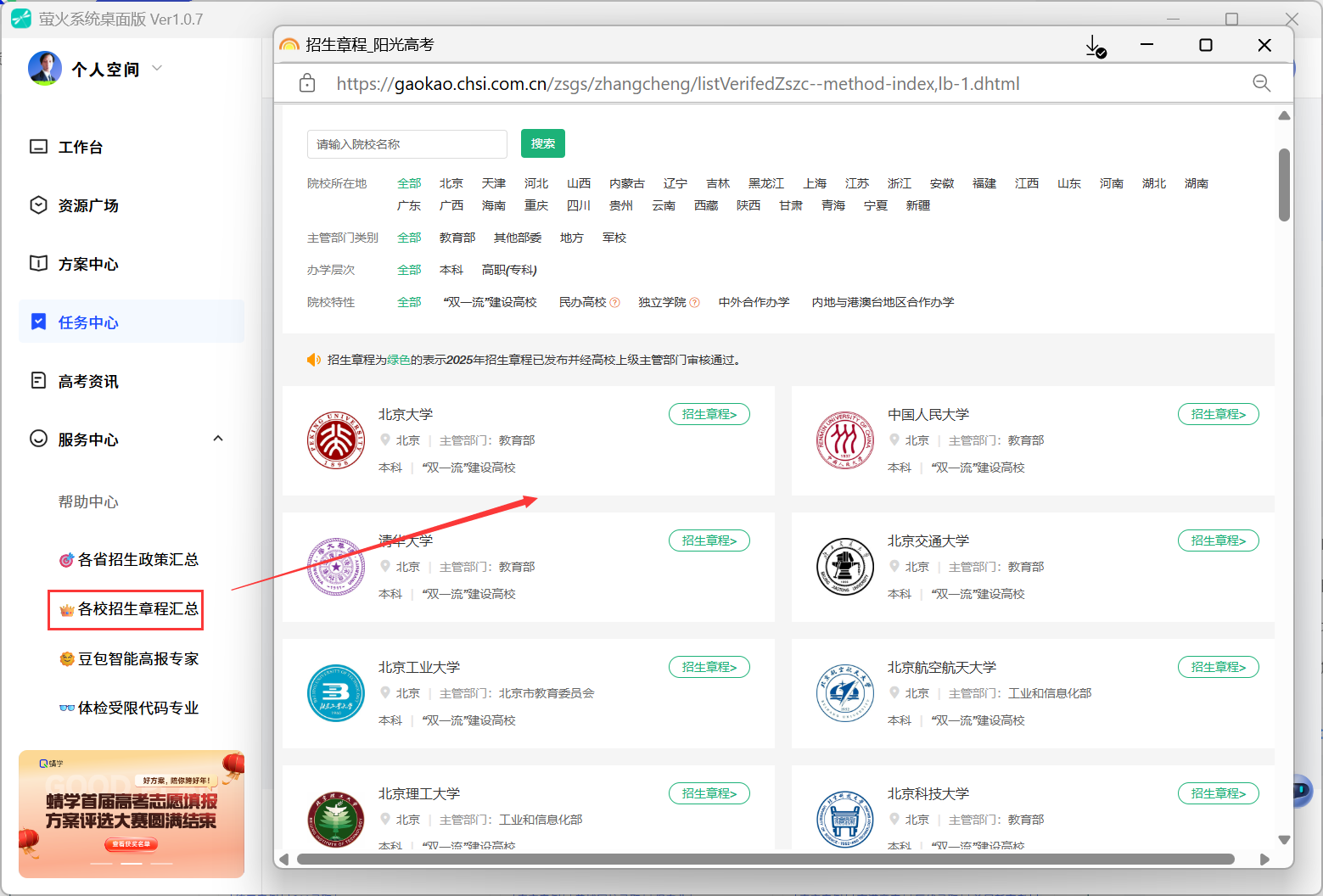1323x896 pixels.
Task: Click the lock icon beside the URL
Action: (306, 83)
